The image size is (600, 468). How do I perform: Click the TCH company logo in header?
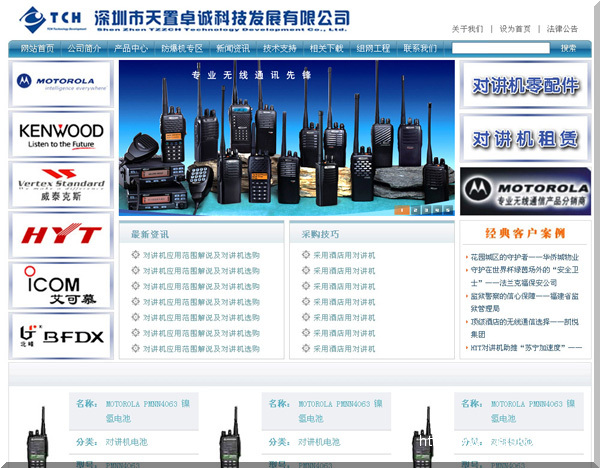[x=50, y=19]
